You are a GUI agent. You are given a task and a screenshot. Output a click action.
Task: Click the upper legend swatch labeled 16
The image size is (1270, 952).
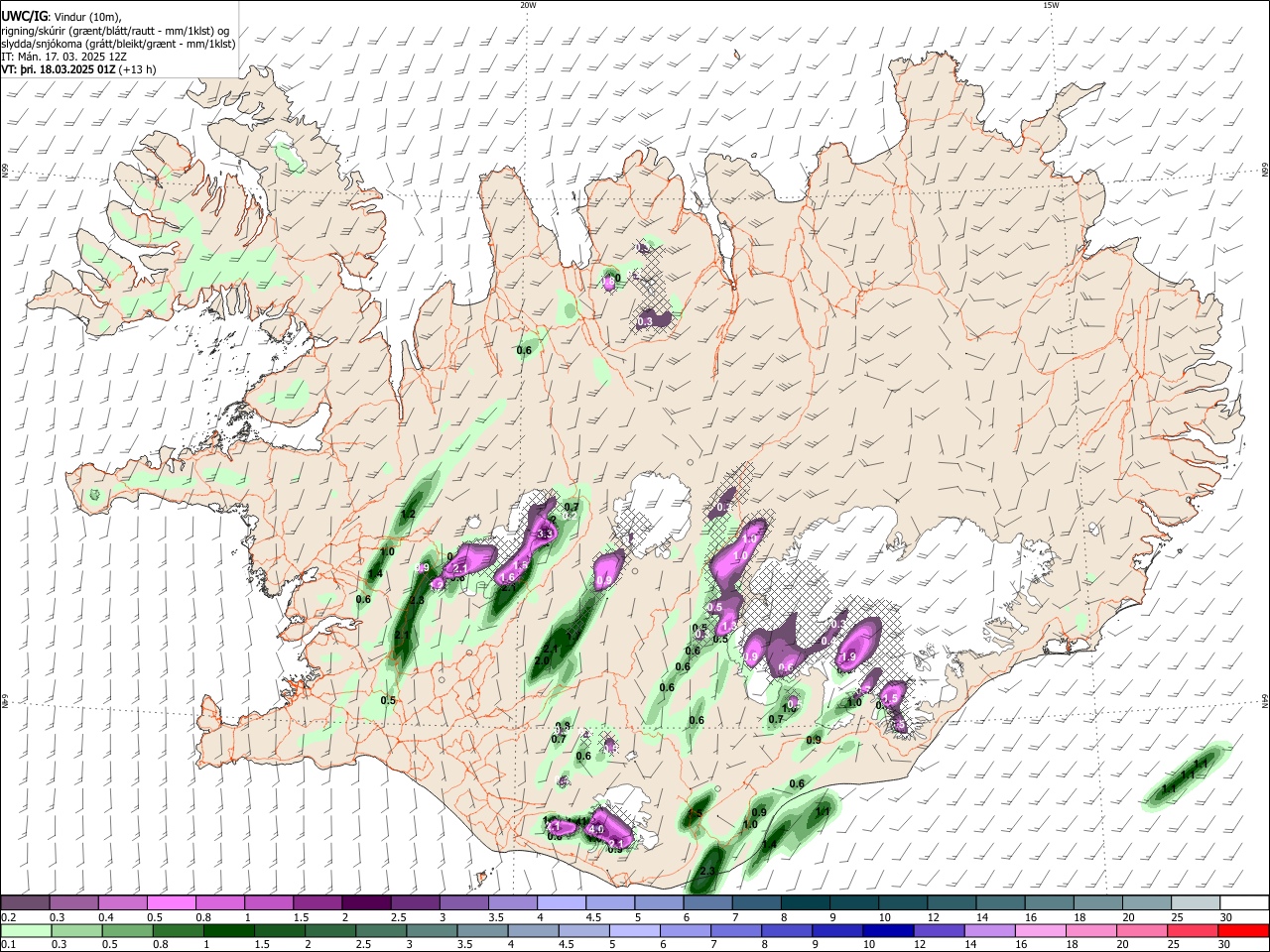tap(1049, 903)
